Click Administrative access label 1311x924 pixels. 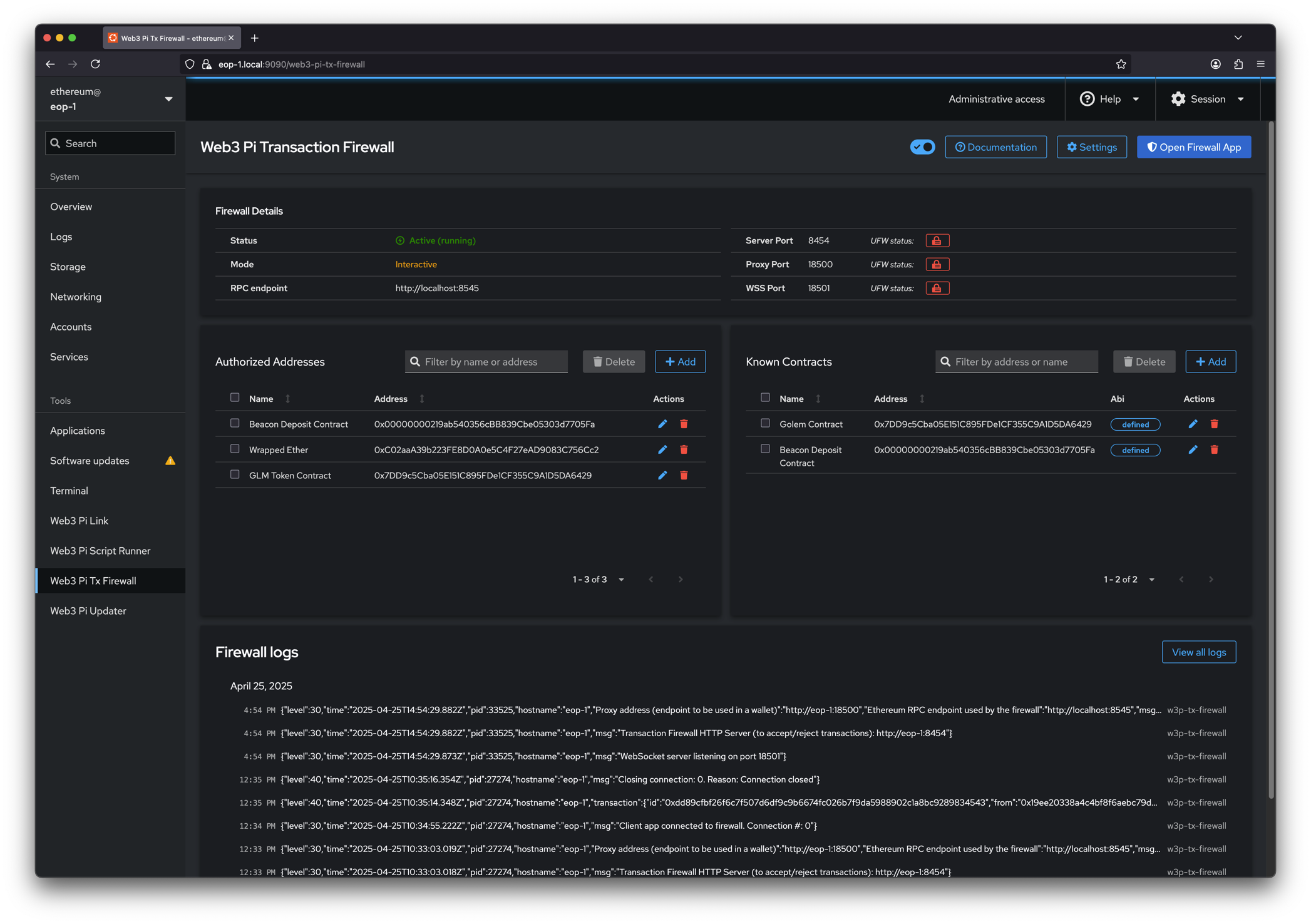coord(996,99)
